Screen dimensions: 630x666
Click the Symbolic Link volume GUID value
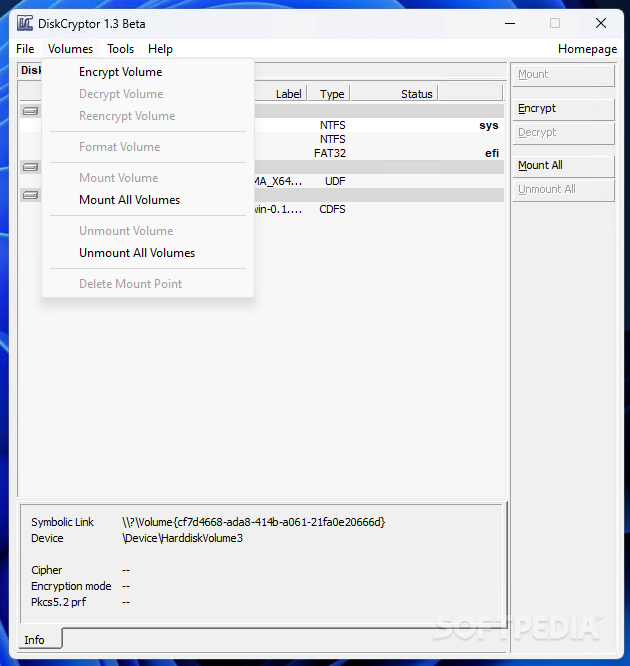(x=254, y=522)
